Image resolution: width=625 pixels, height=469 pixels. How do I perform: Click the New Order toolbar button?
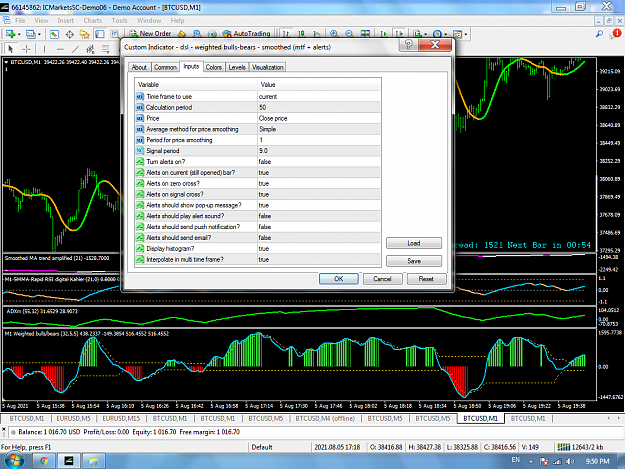point(150,34)
